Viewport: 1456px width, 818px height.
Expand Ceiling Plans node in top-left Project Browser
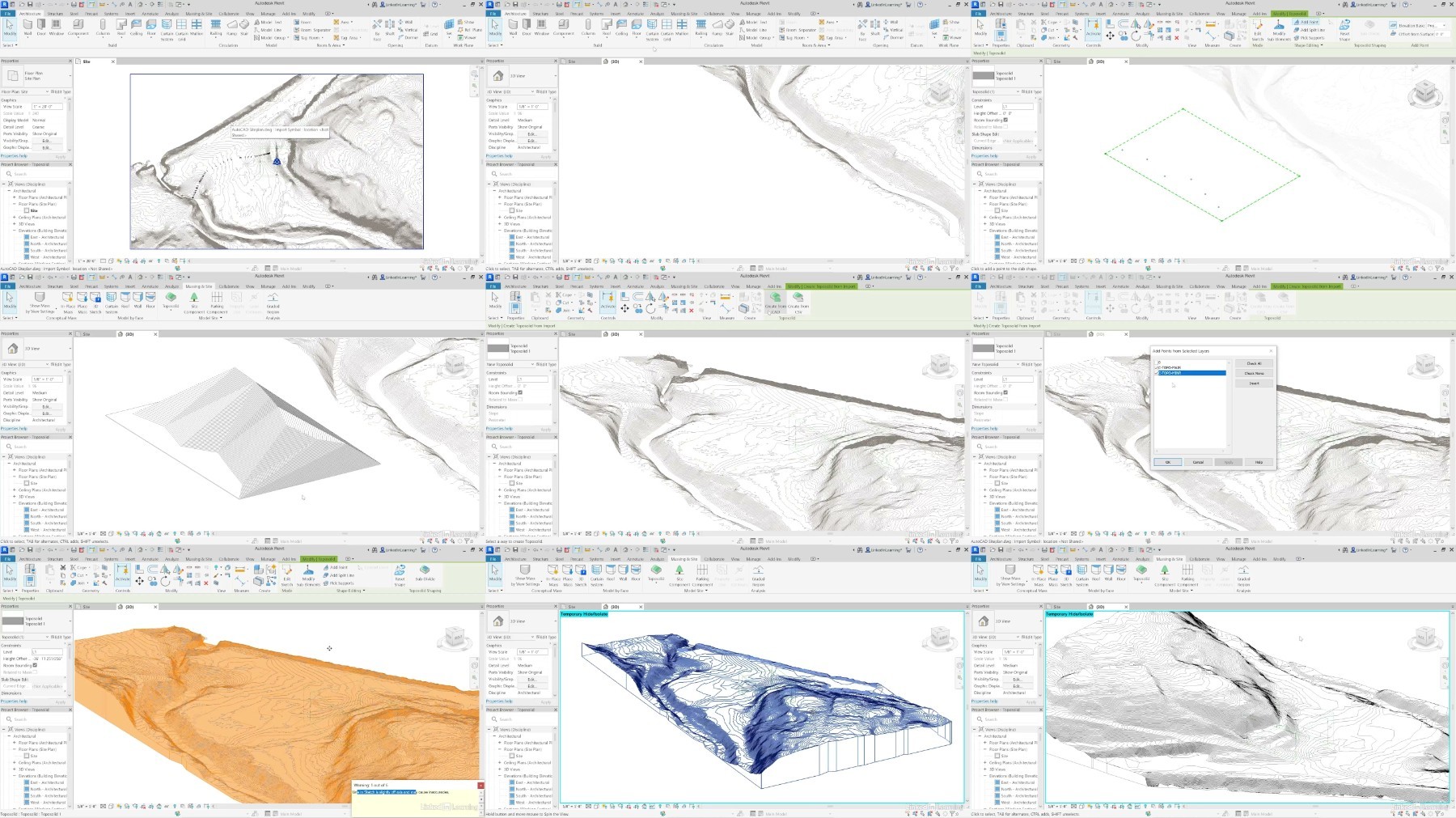point(15,218)
